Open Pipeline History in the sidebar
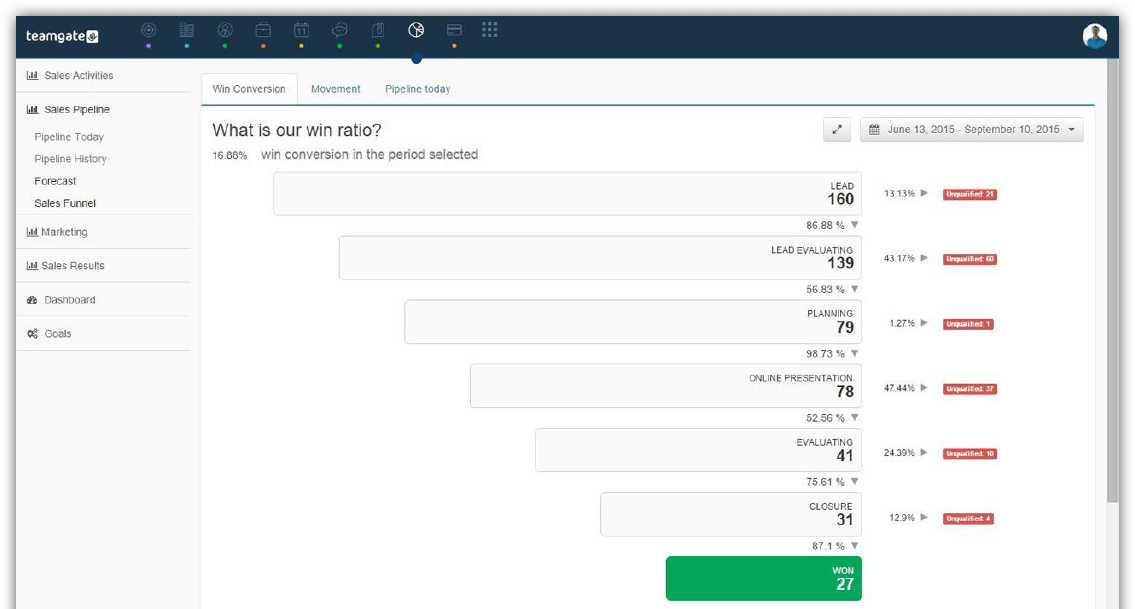 coord(70,159)
